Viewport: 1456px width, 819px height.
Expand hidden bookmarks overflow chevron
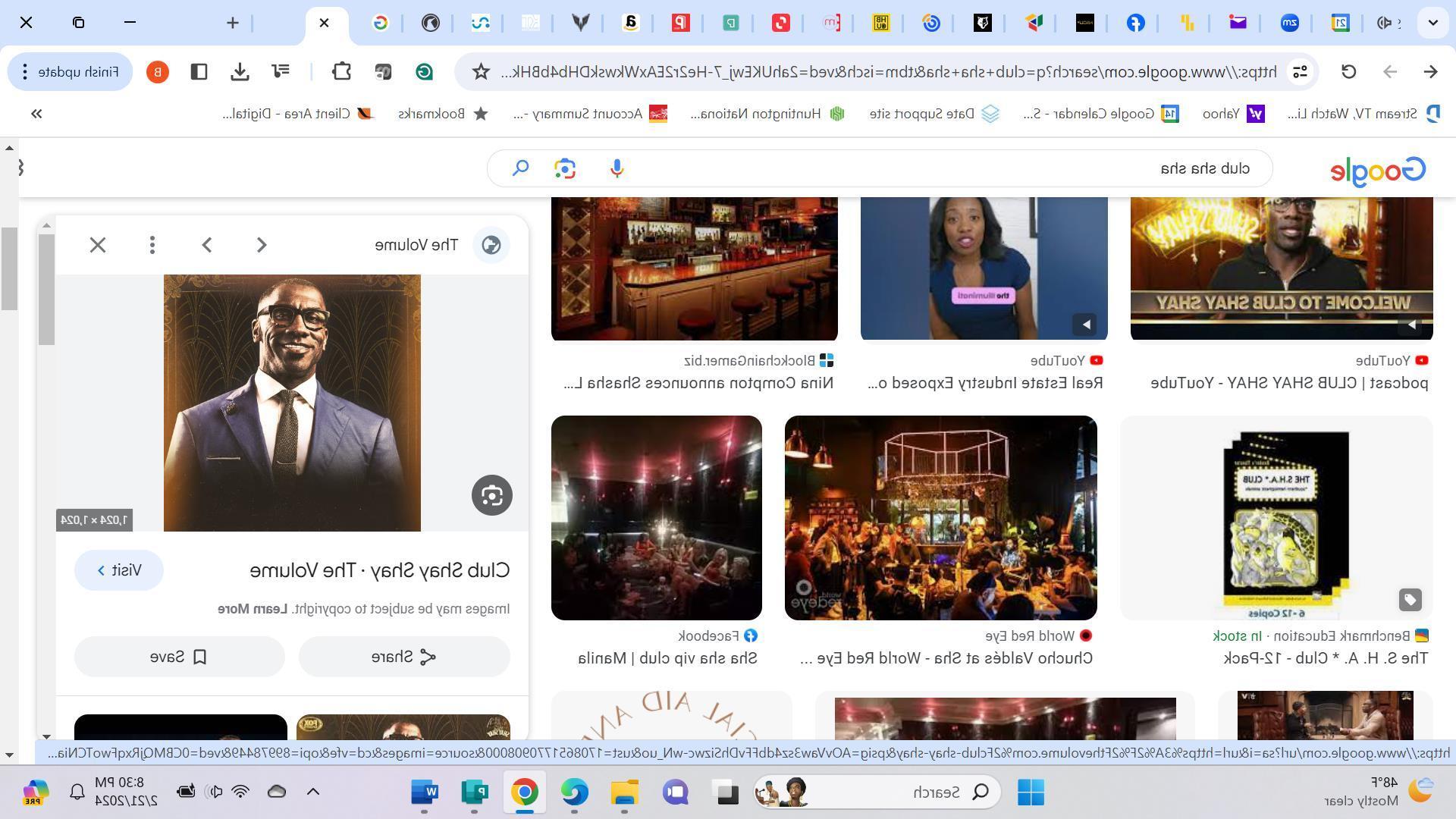click(x=36, y=114)
